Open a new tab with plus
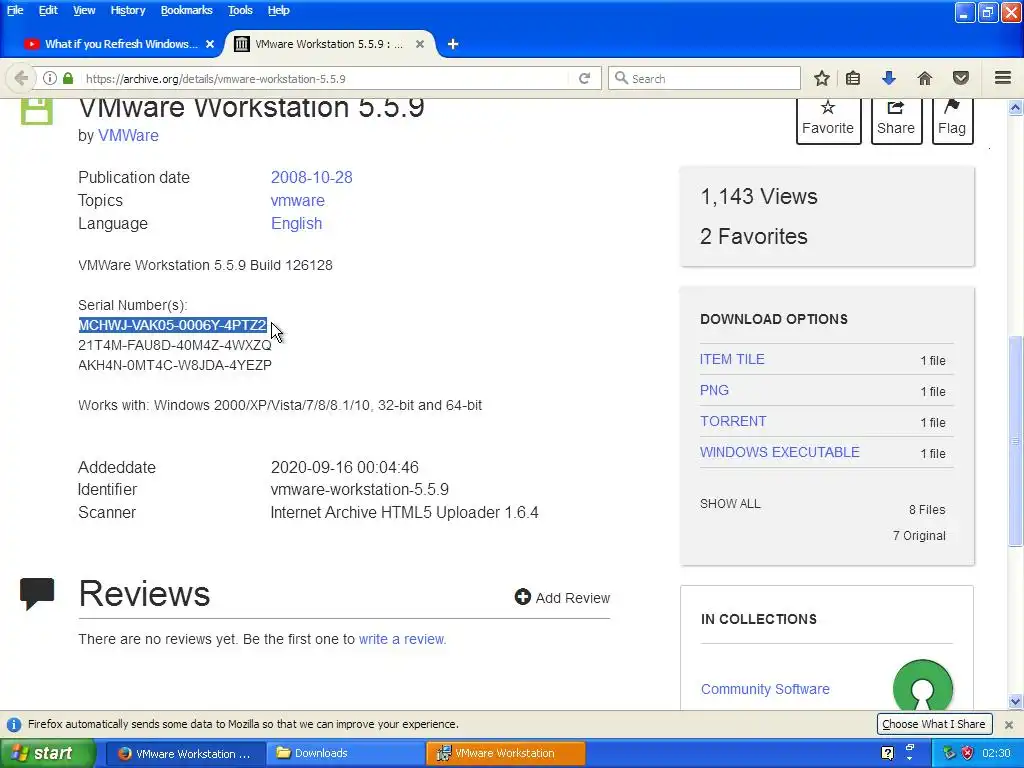The image size is (1024, 768). click(x=453, y=44)
